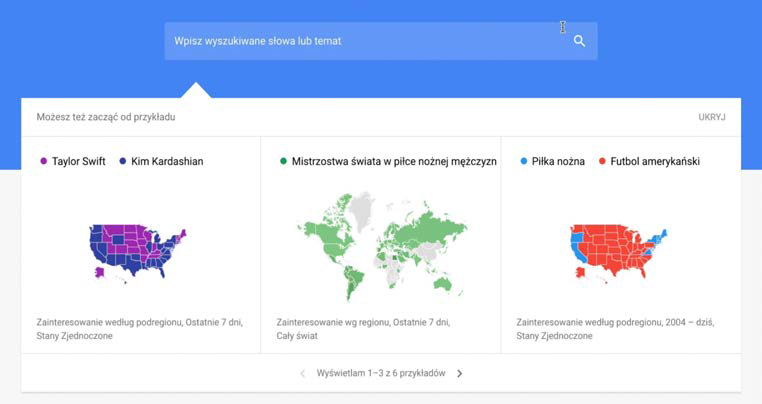Go to next examples with right chevron

pyautogui.click(x=460, y=373)
